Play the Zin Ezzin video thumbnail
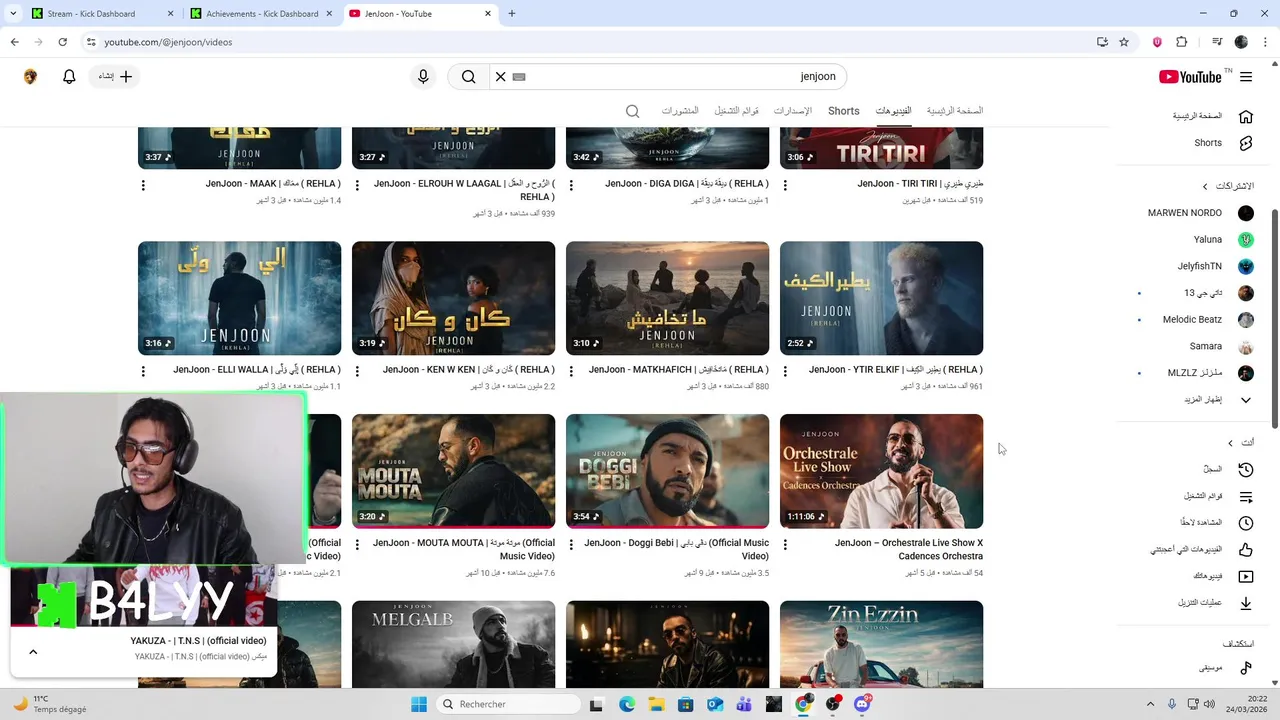Image resolution: width=1280 pixels, height=720 pixels. point(881,644)
